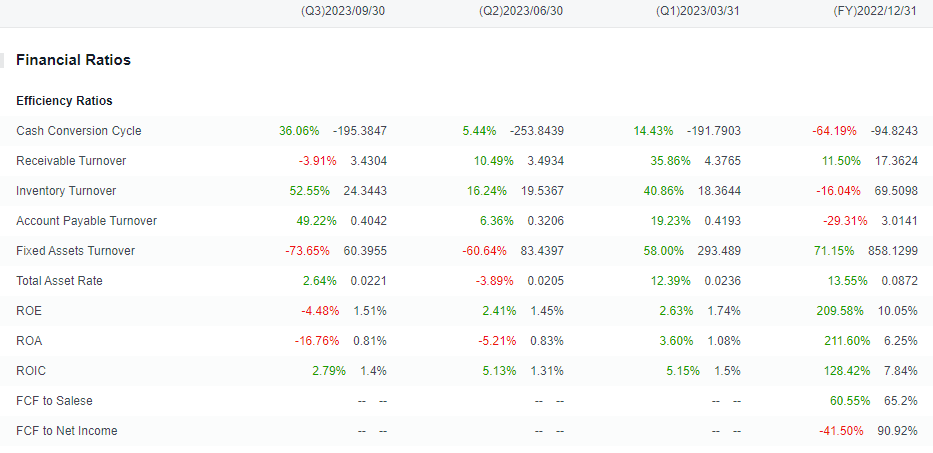Viewport: 933px width, 453px height.
Task: Select FCF to Net Income change -41.50%
Action: [841, 431]
